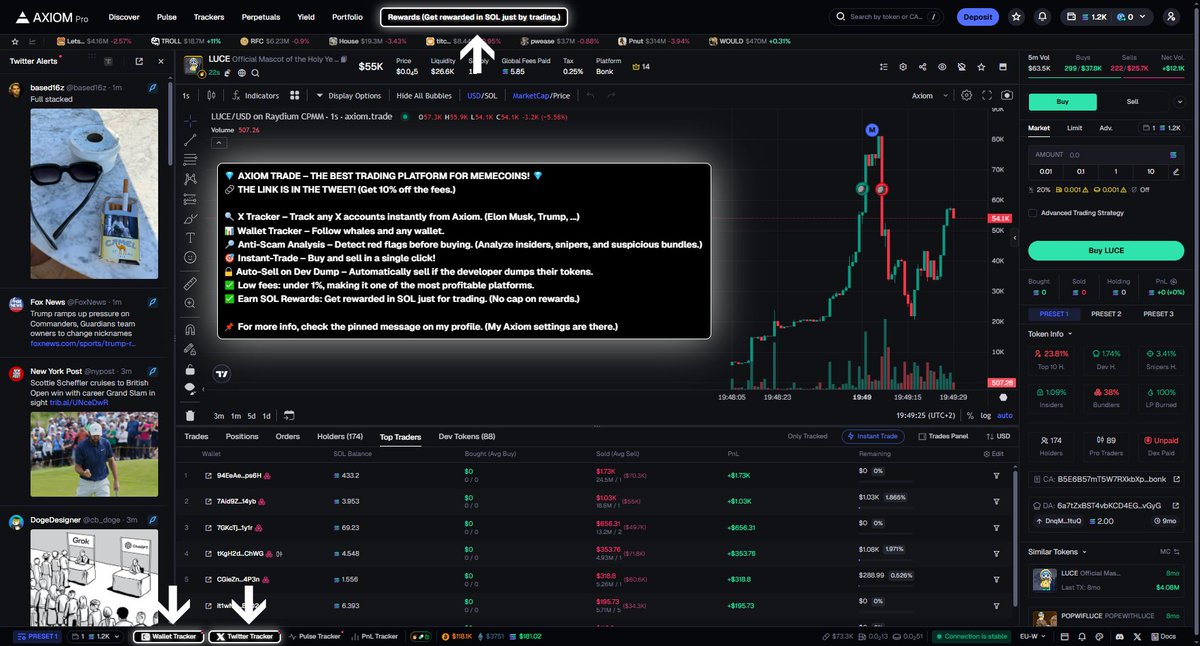This screenshot has height=646, width=1200.
Task: Click the token search box
Action: (886, 17)
